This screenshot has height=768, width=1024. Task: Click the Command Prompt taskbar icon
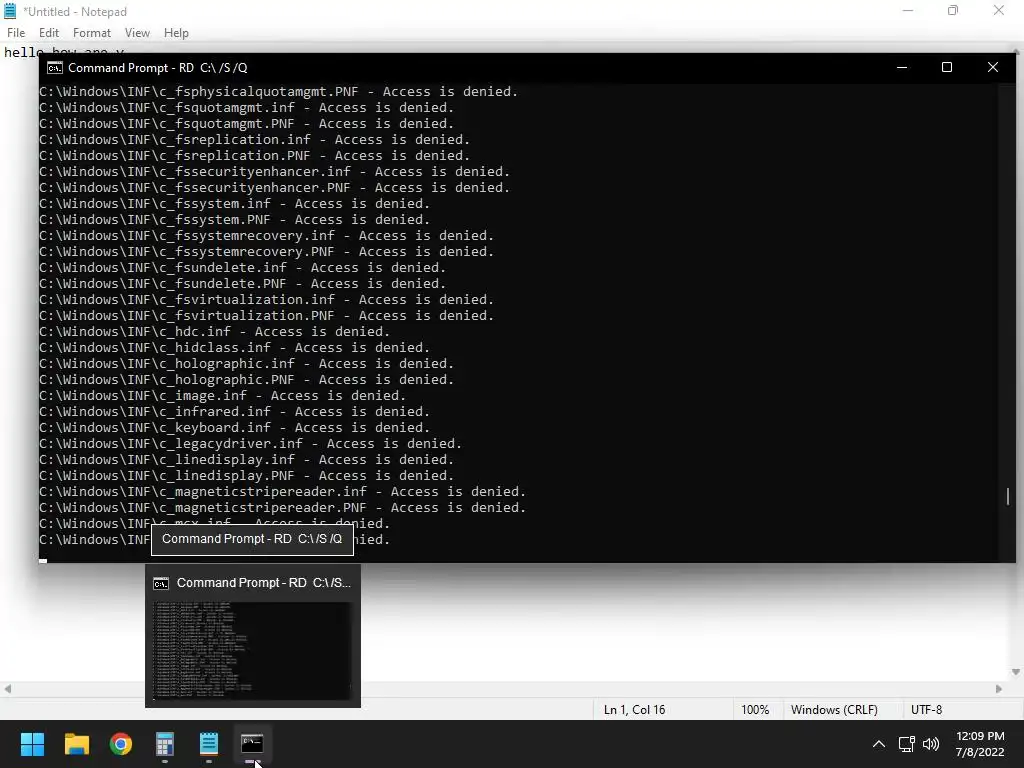click(x=252, y=744)
